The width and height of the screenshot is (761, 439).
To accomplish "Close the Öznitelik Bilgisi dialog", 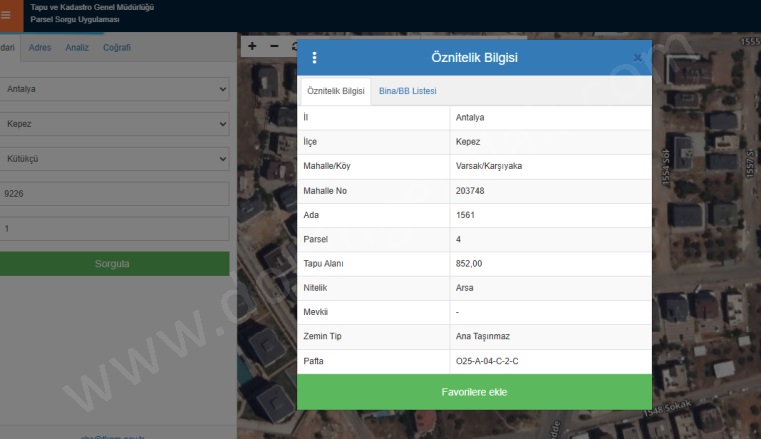I will 638,58.
